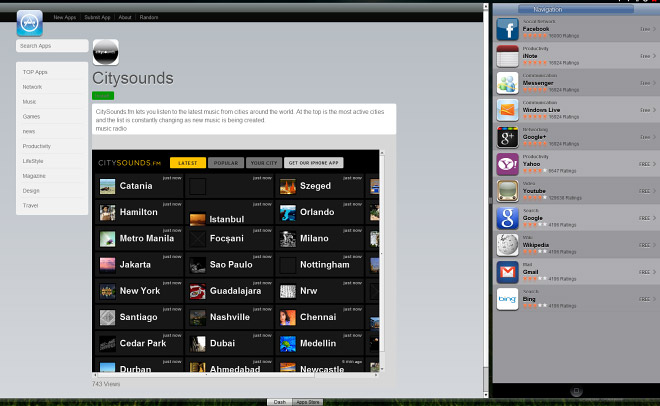Viewport: 660px width, 406px height.
Task: Open the iNote app icon
Action: click(507, 56)
